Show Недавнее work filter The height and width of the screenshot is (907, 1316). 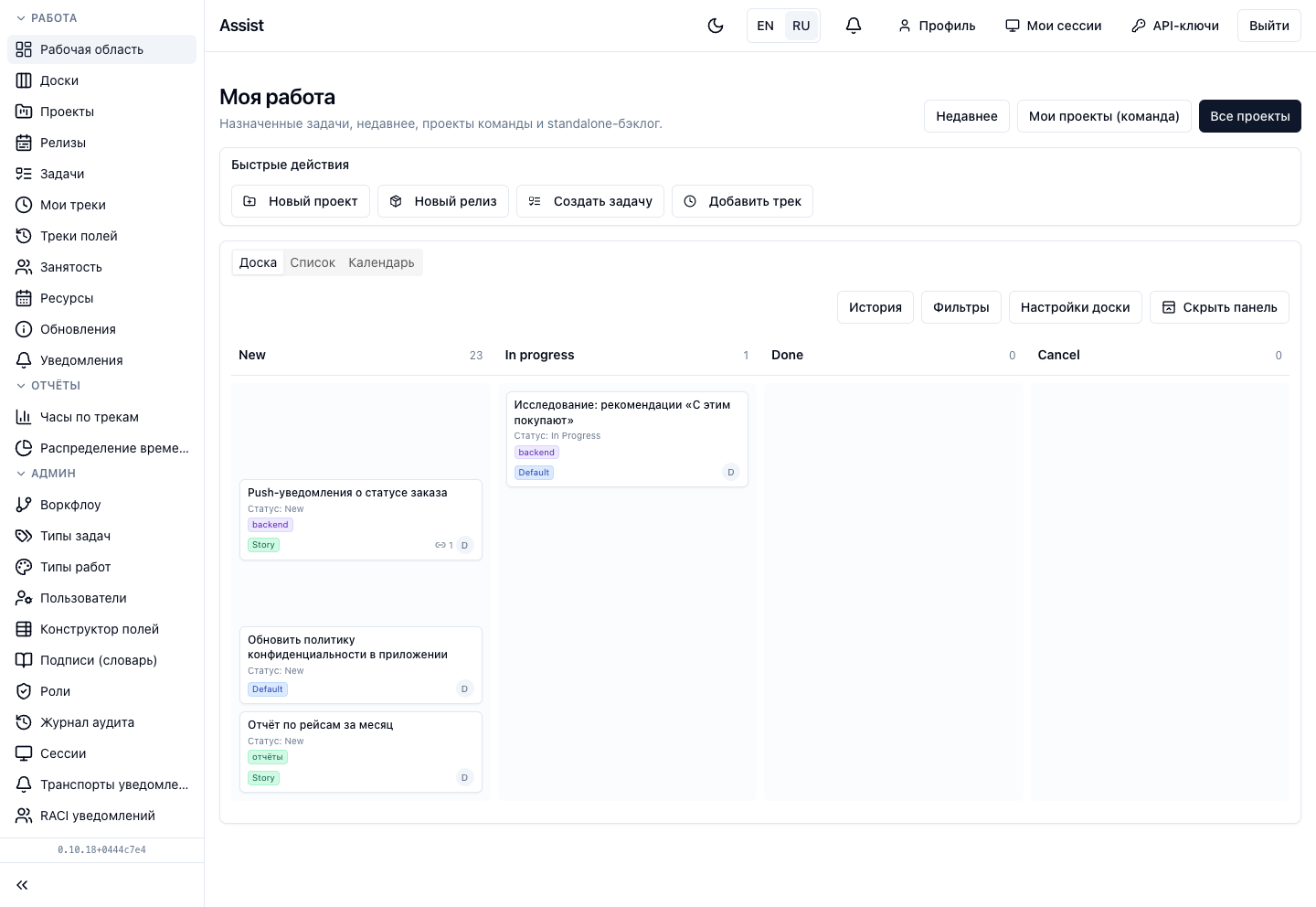pyautogui.click(x=967, y=116)
